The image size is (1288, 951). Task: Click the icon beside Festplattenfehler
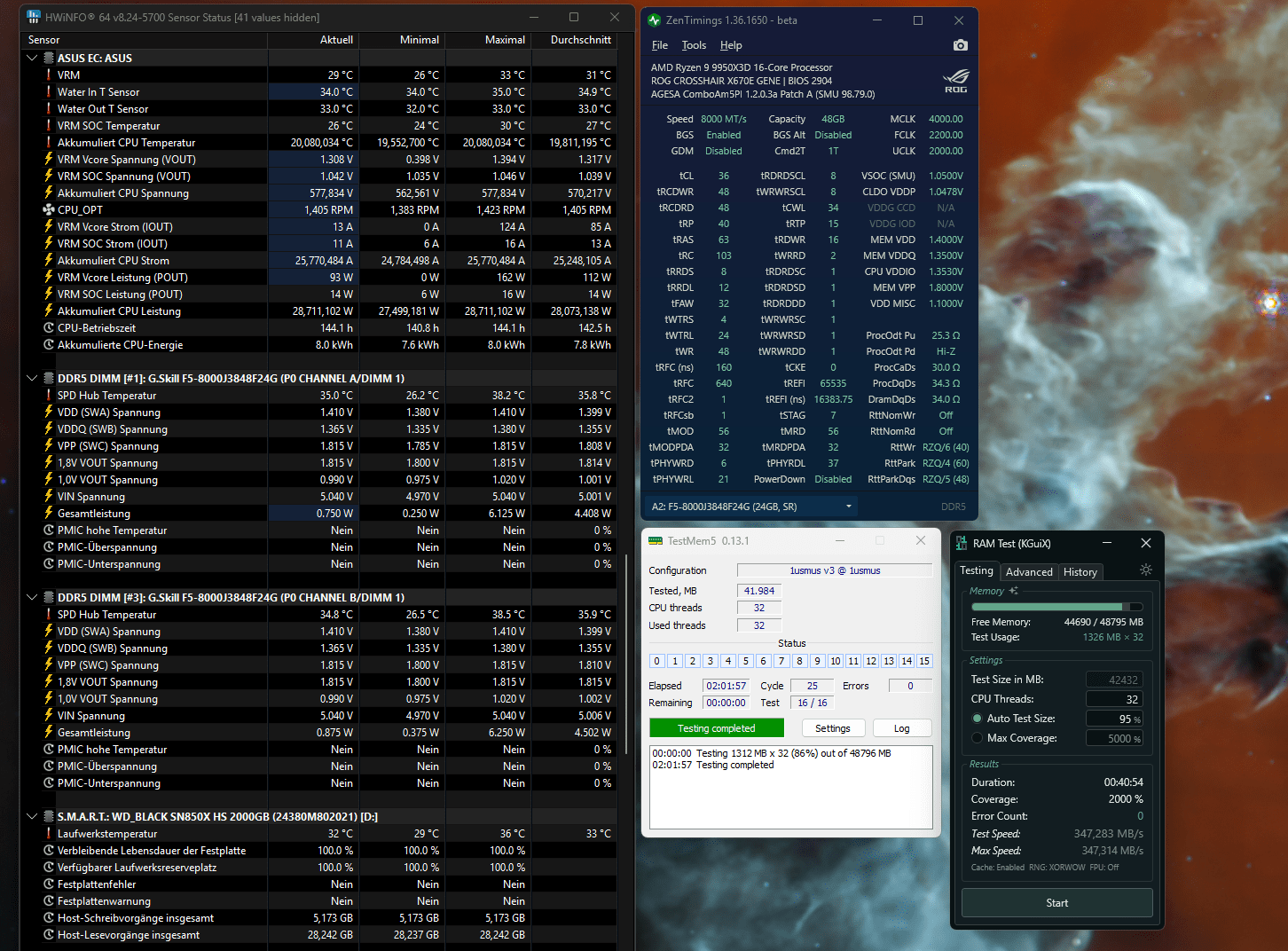[49, 884]
